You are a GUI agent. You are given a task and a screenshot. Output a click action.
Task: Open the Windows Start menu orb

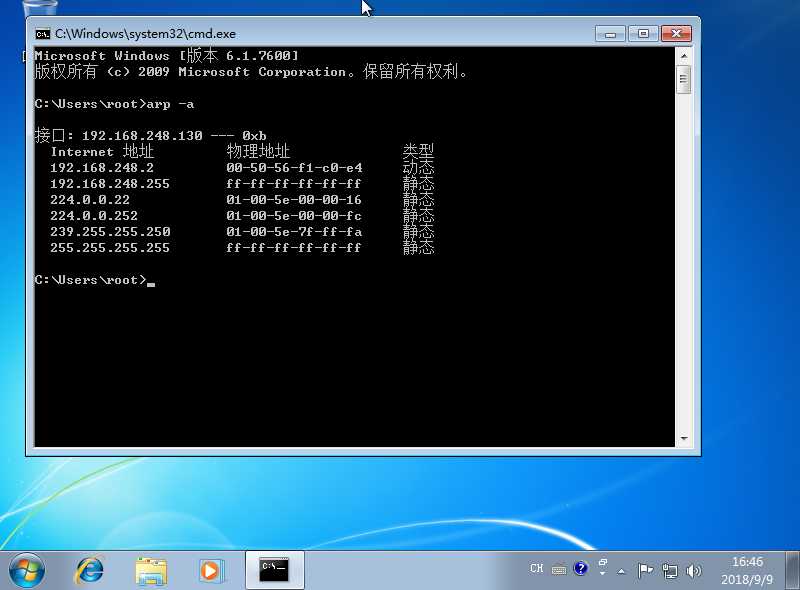[x=27, y=570]
